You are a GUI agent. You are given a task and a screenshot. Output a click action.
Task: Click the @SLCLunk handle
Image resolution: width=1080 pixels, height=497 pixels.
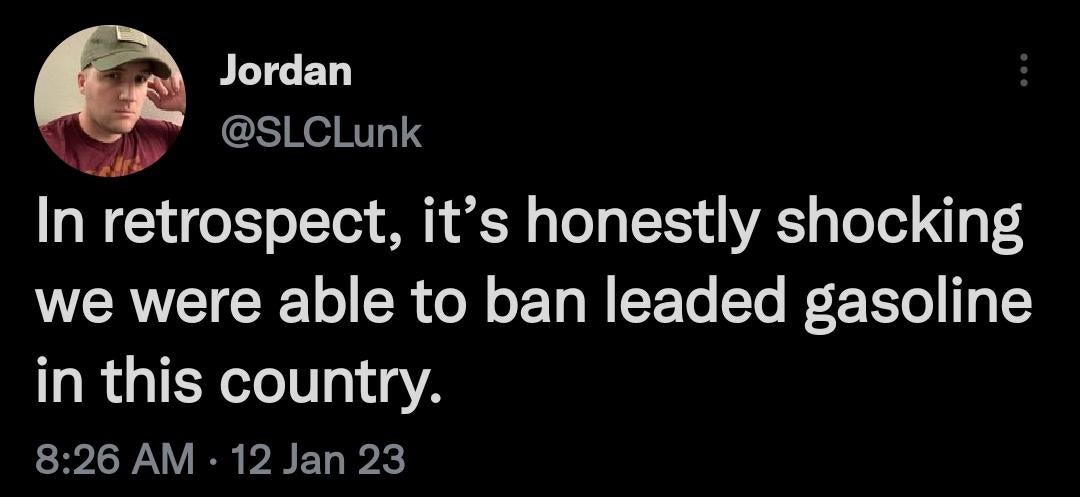pos(319,132)
